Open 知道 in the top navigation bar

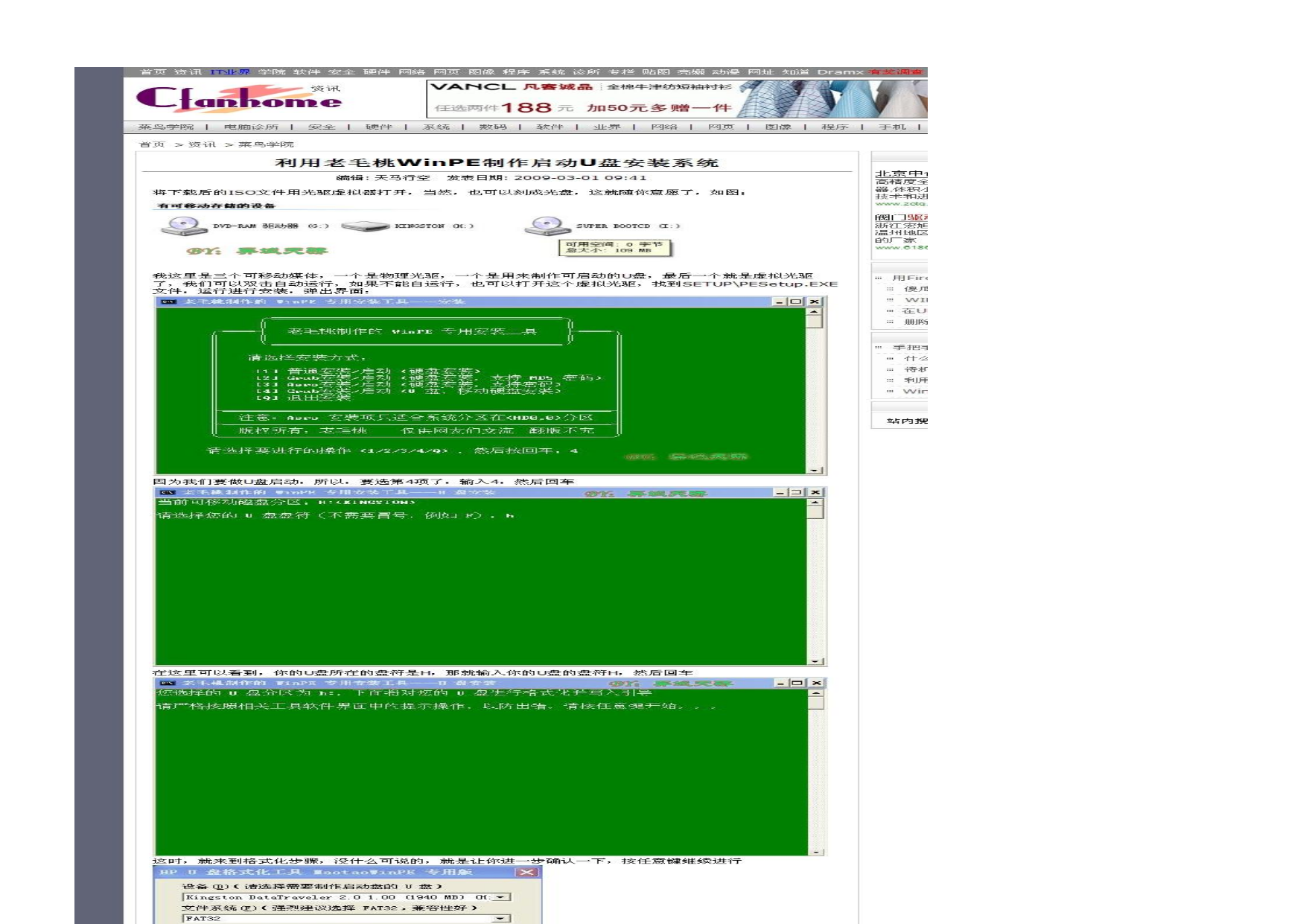[796, 72]
